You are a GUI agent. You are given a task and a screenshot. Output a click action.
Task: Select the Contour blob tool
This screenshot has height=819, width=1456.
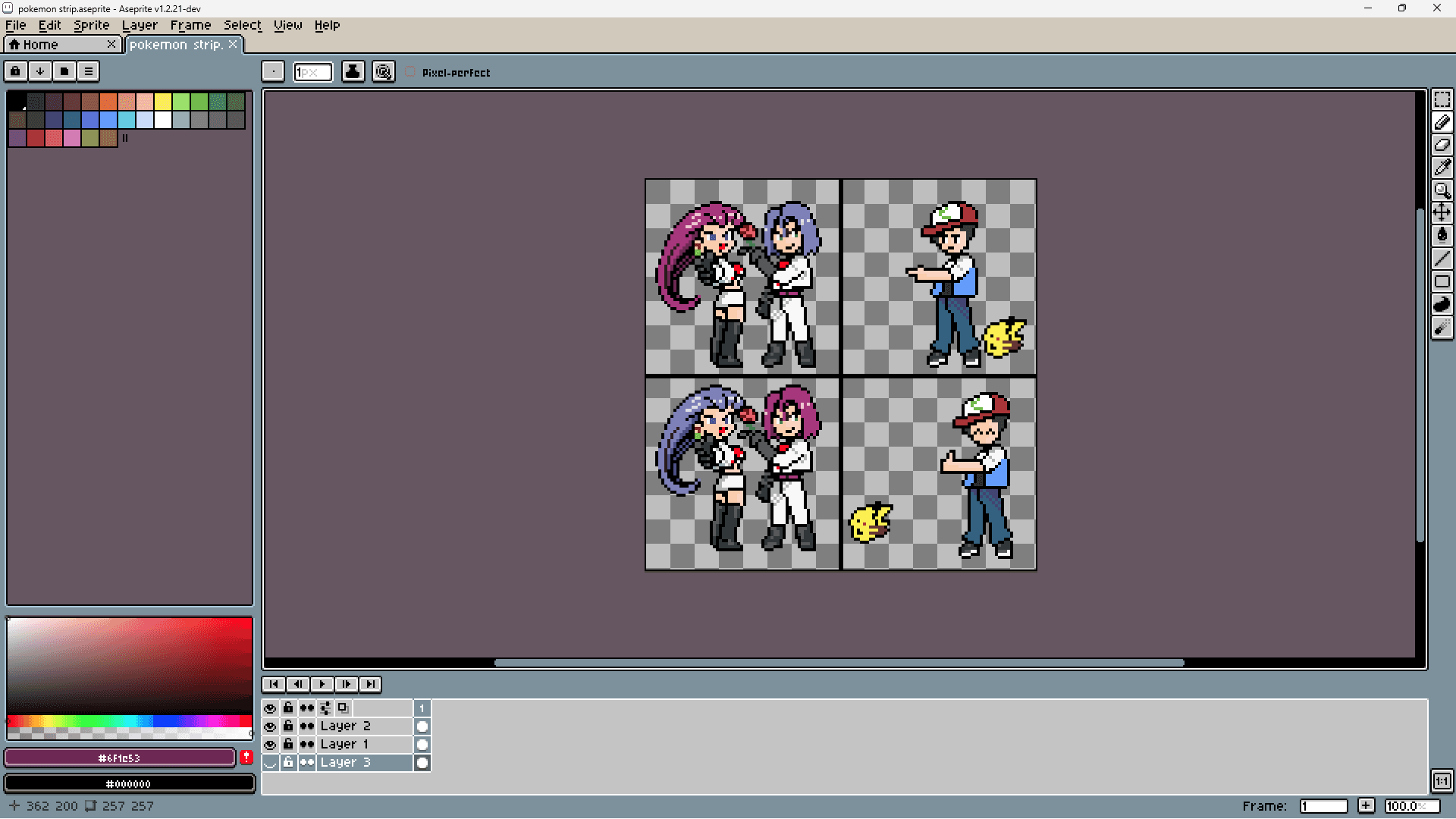click(1442, 304)
